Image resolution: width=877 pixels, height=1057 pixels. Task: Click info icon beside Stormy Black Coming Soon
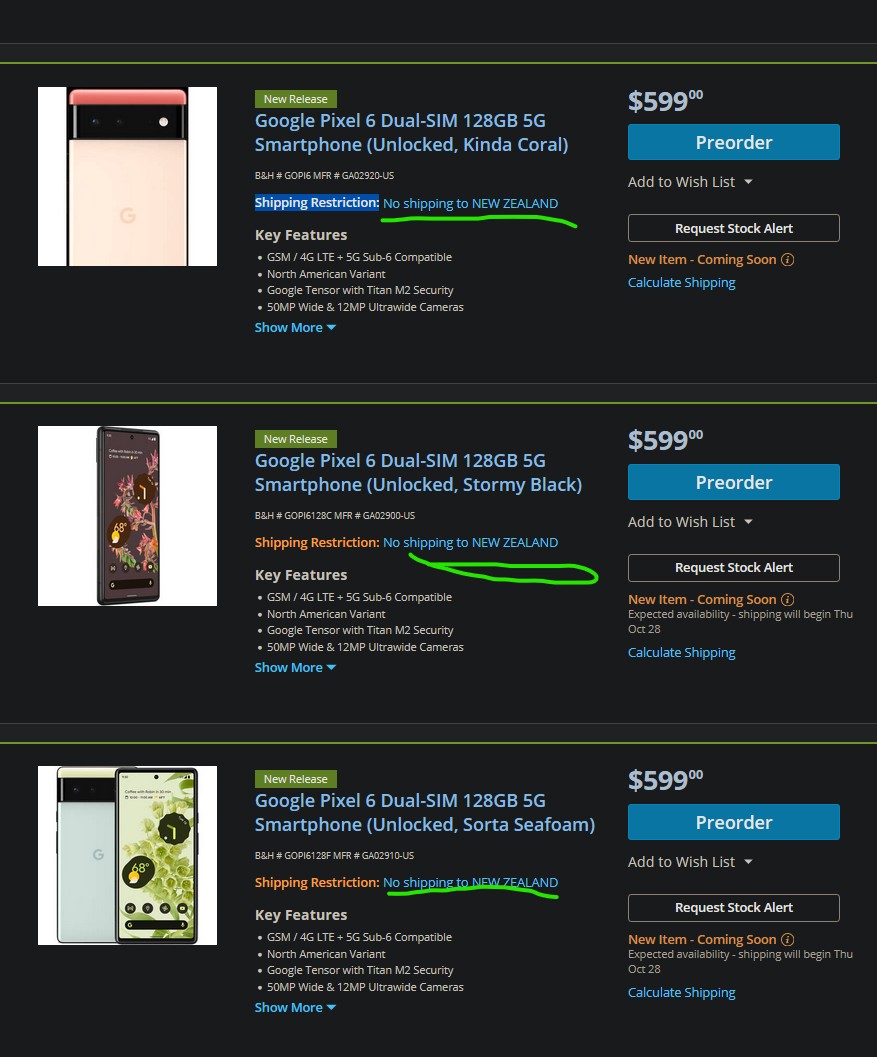(x=787, y=599)
